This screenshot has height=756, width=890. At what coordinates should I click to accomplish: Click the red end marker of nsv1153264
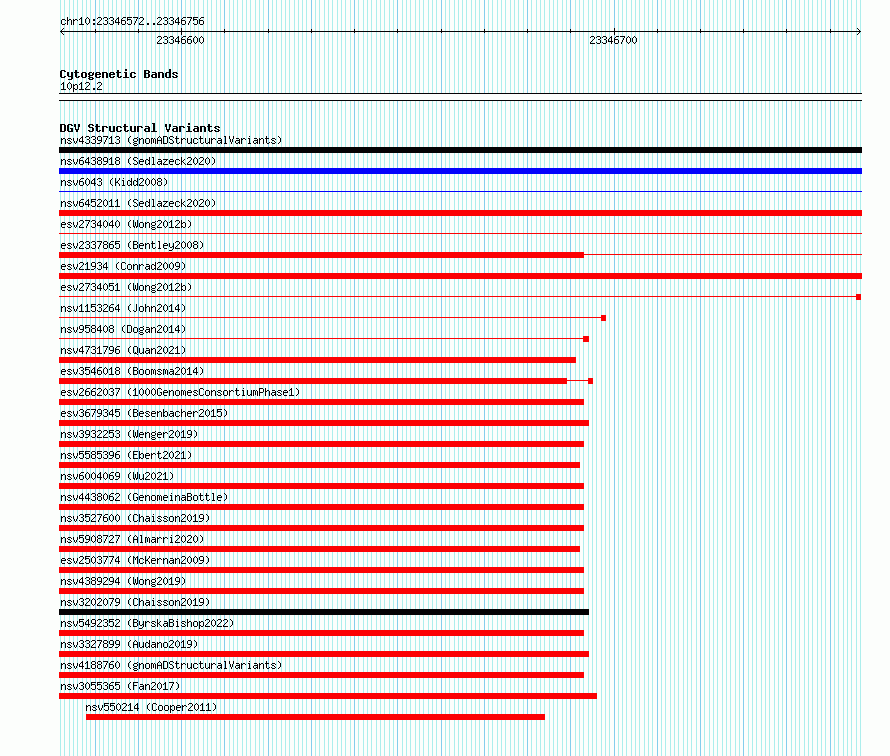603,318
